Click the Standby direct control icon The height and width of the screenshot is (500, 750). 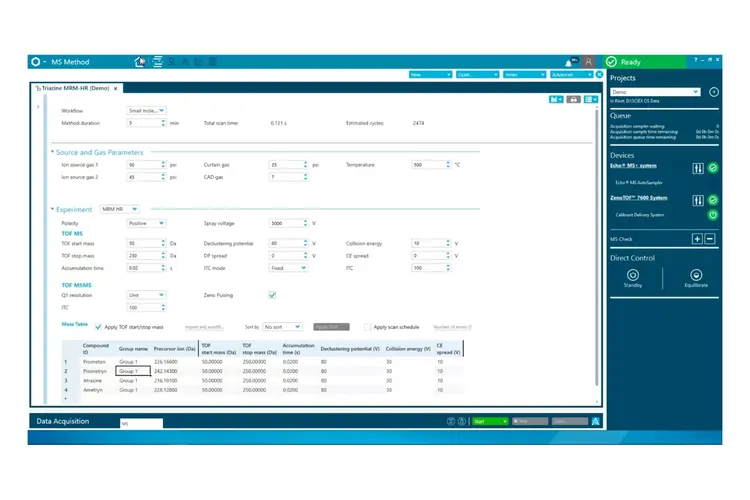pos(632,274)
